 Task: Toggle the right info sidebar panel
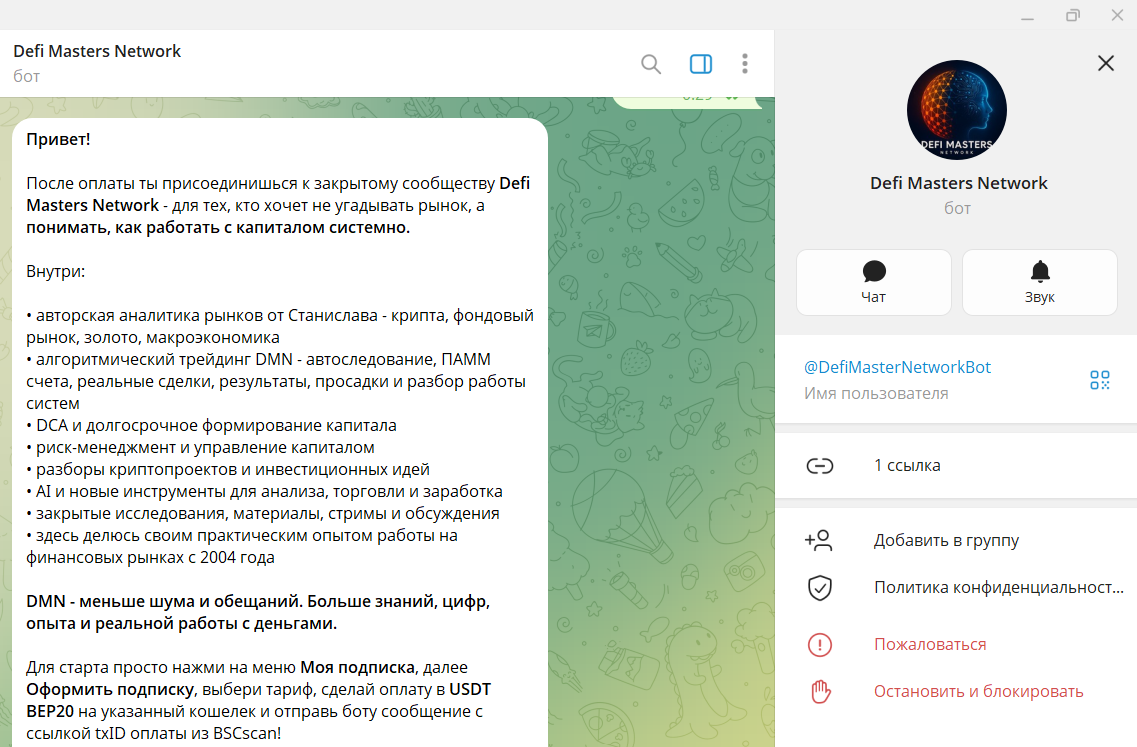point(700,64)
